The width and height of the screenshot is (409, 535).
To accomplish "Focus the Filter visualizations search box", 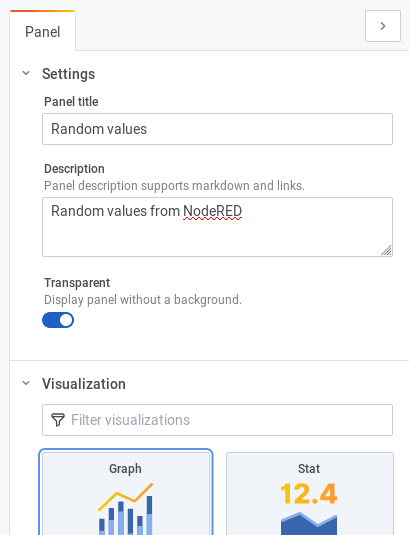I will (217, 420).
